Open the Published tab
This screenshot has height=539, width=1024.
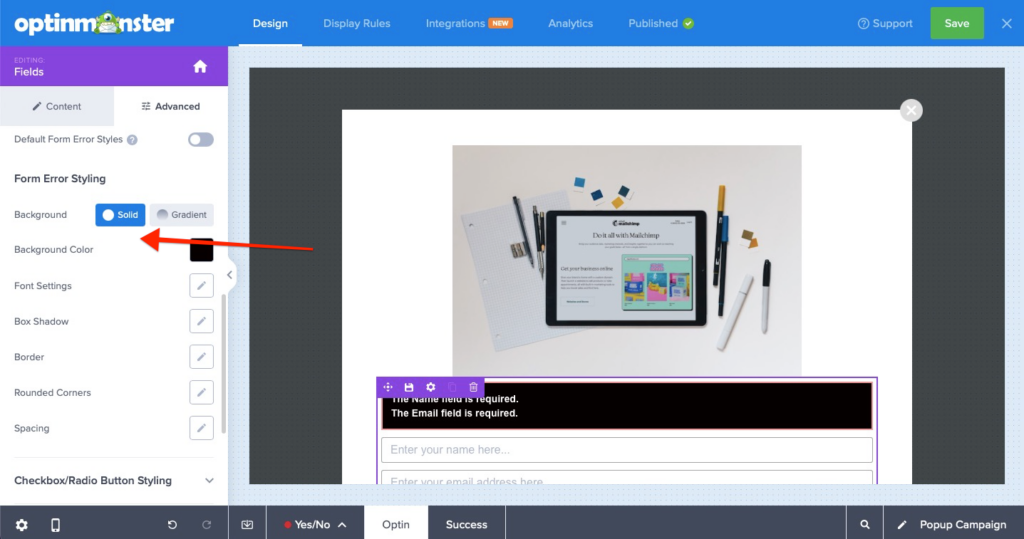click(660, 24)
